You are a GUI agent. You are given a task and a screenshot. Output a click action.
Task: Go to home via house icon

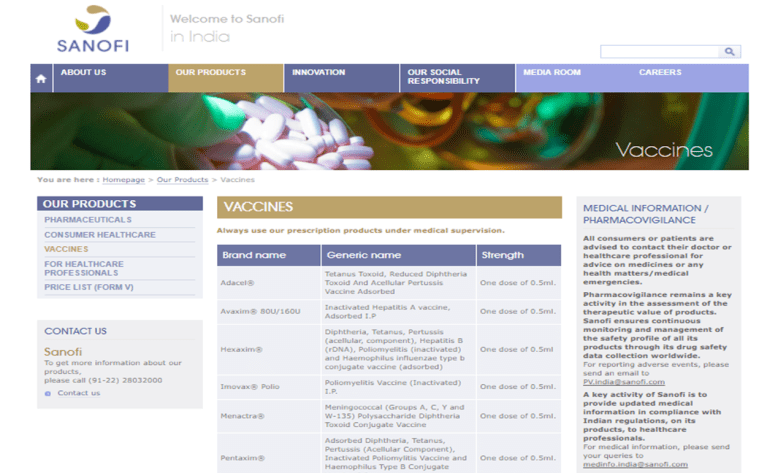coord(41,78)
